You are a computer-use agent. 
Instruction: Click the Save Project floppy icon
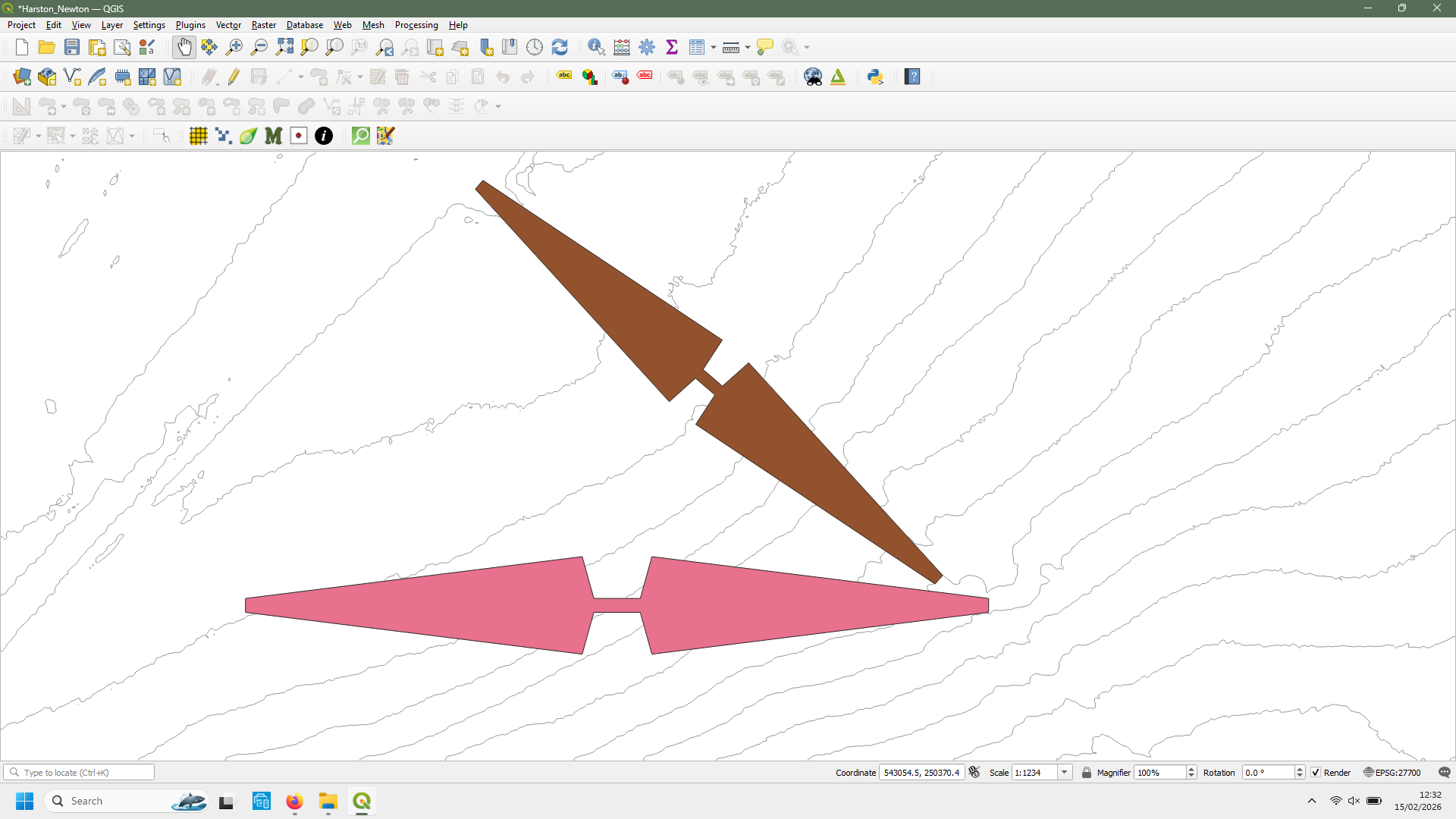point(72,47)
